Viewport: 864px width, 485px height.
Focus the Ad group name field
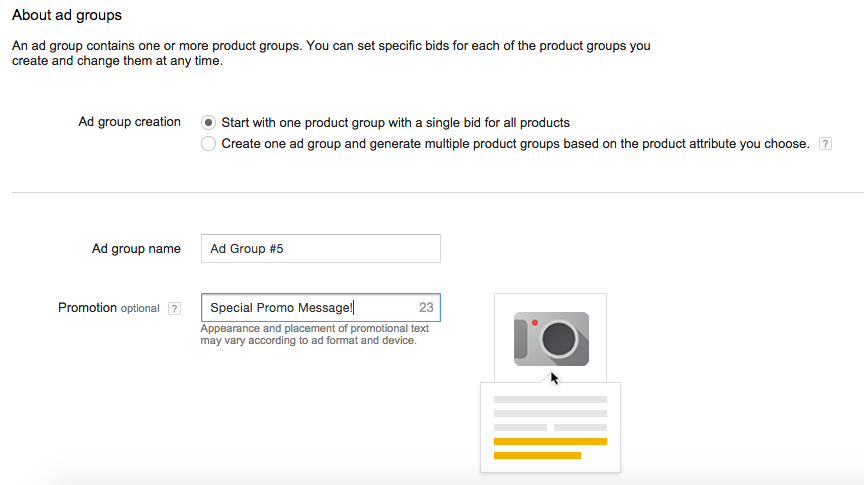tap(320, 249)
